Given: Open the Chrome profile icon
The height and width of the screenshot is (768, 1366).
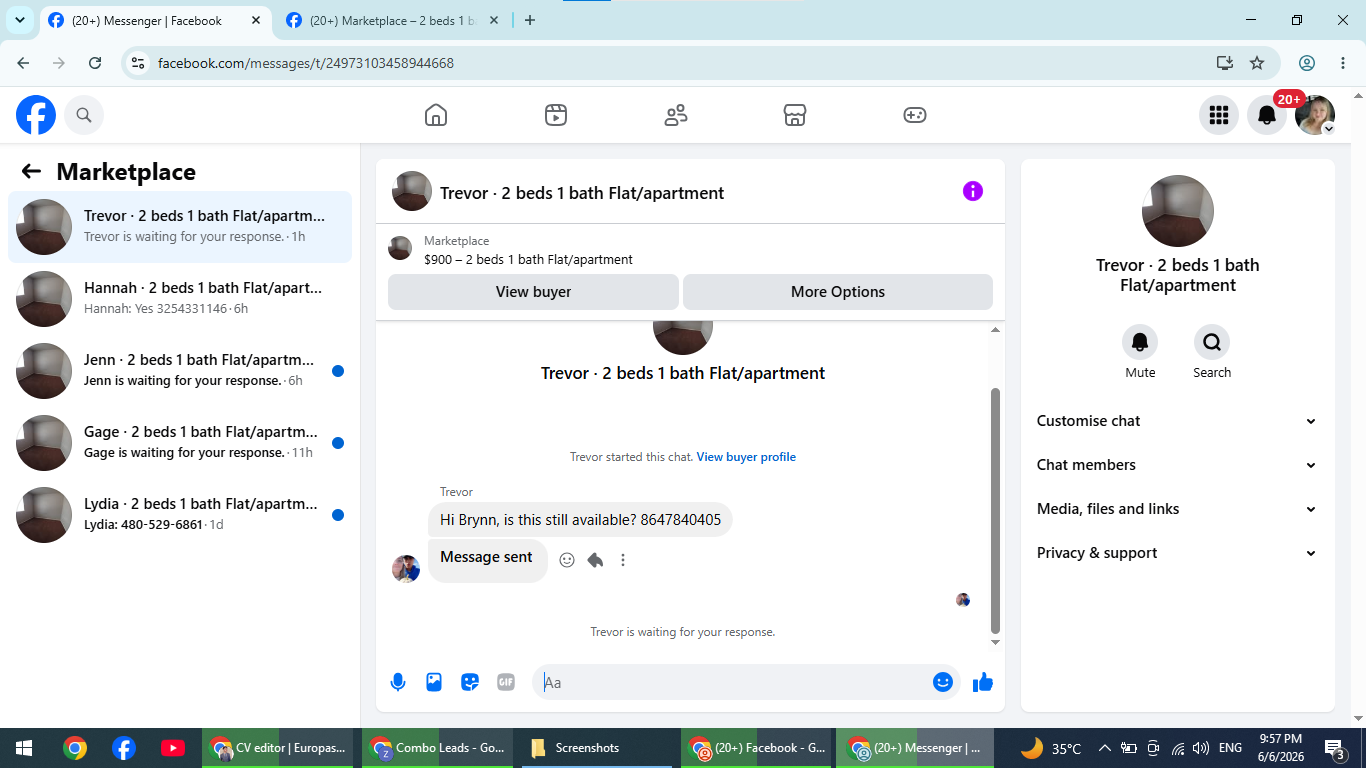Looking at the screenshot, I should (1307, 63).
